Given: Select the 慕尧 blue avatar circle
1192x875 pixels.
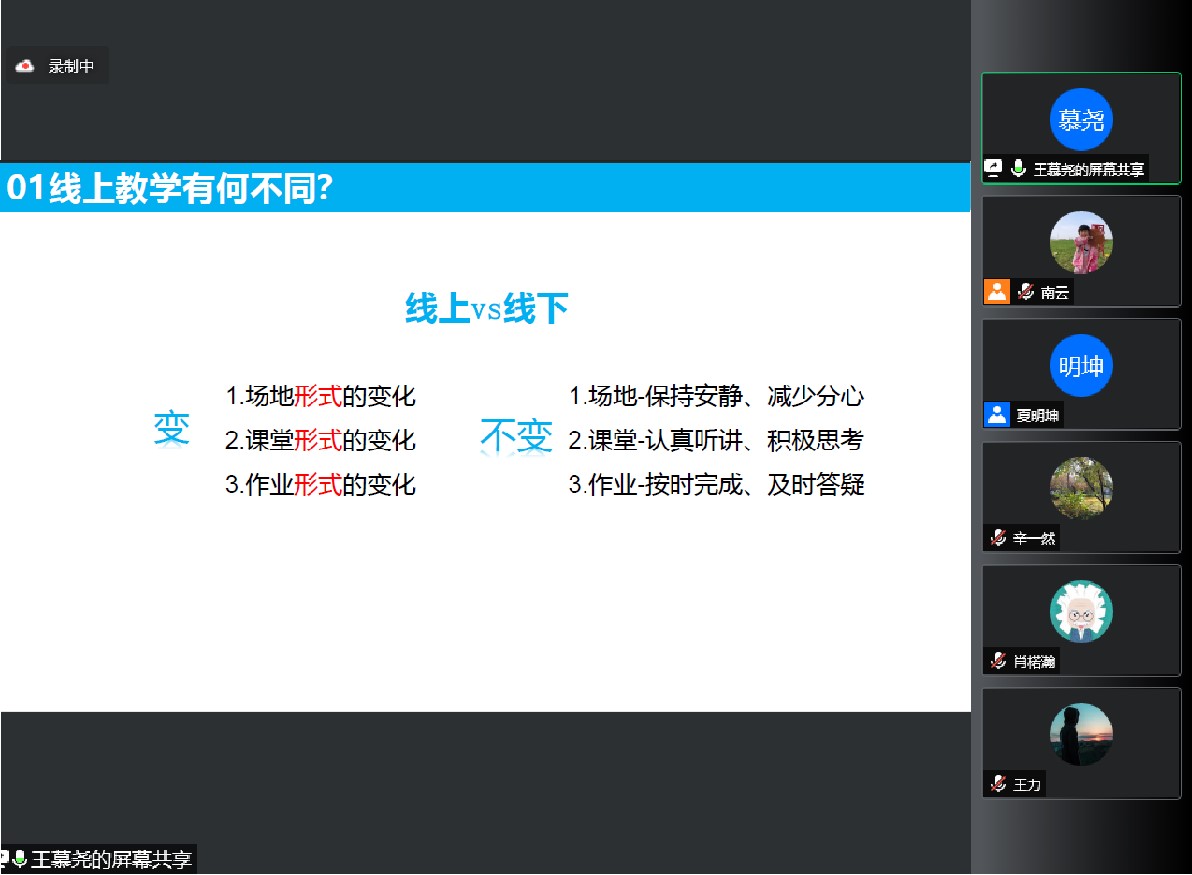Looking at the screenshot, I should [x=1081, y=120].
